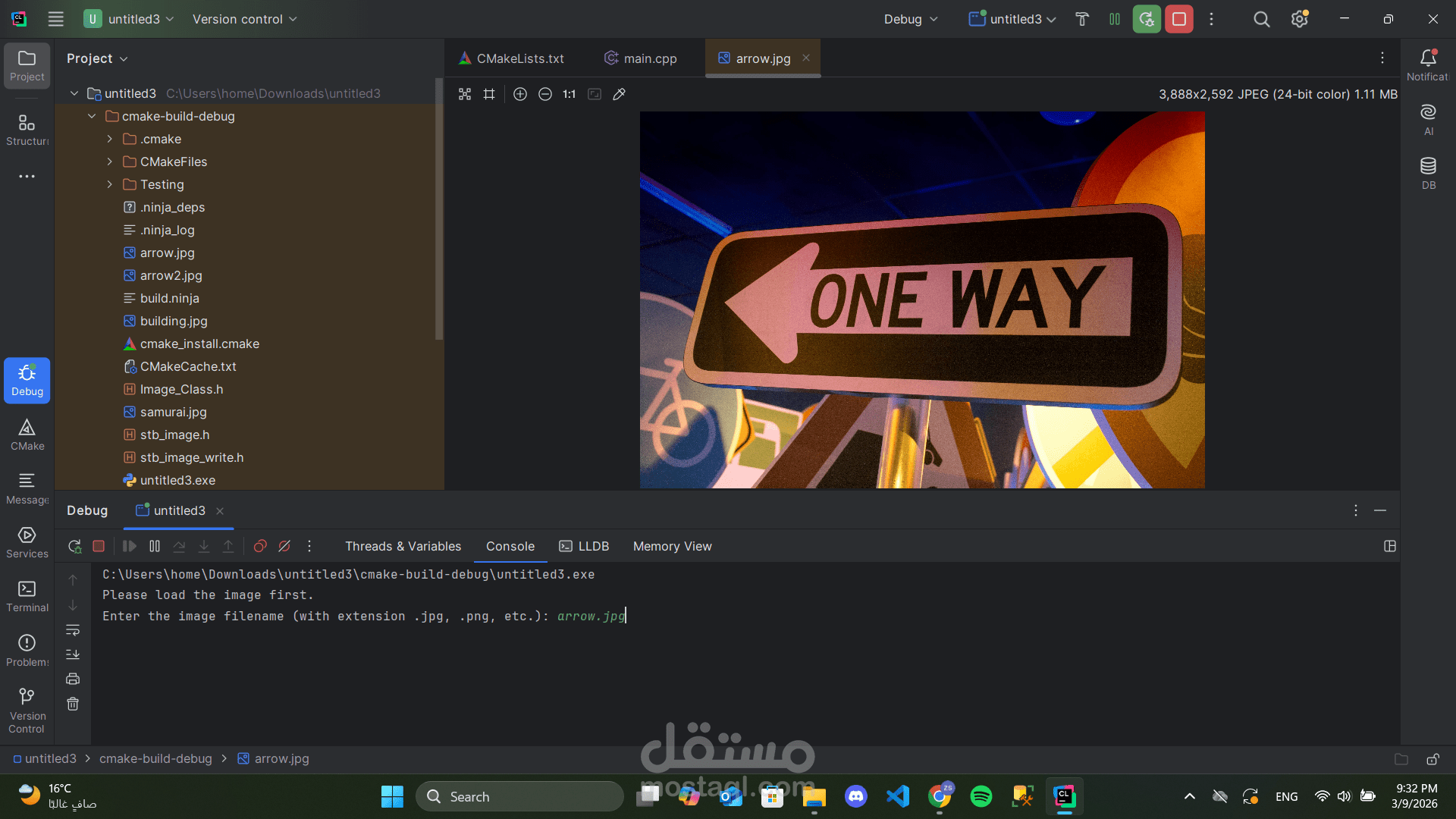Zoom in on the arrow.jpg image

[519, 94]
